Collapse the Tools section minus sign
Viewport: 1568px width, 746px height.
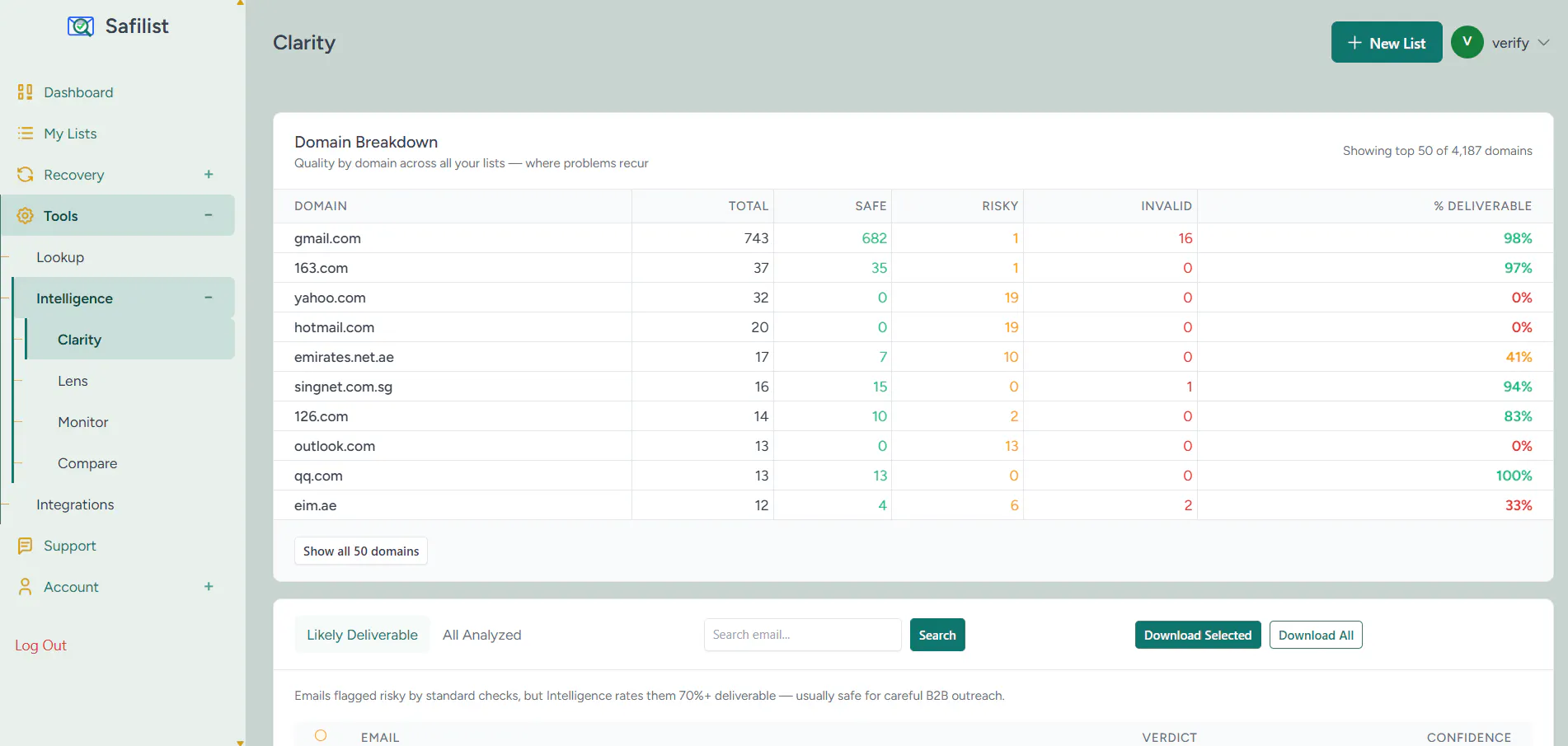pyautogui.click(x=209, y=215)
